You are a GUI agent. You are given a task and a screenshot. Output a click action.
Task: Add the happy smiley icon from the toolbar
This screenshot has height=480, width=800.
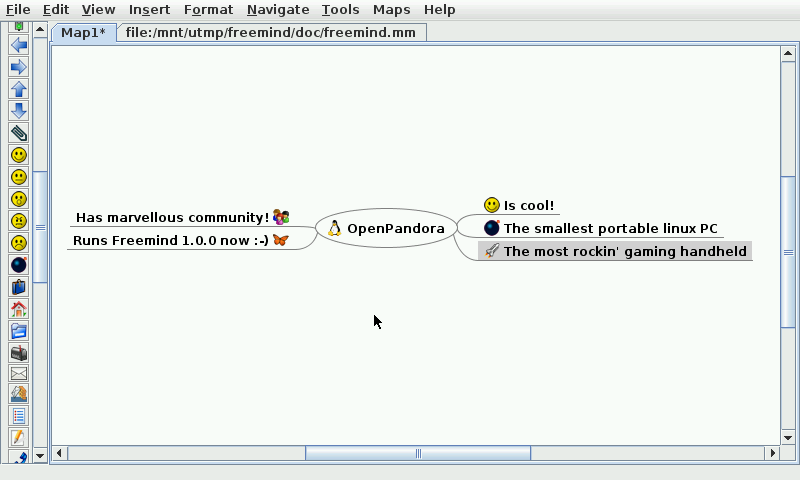19,155
